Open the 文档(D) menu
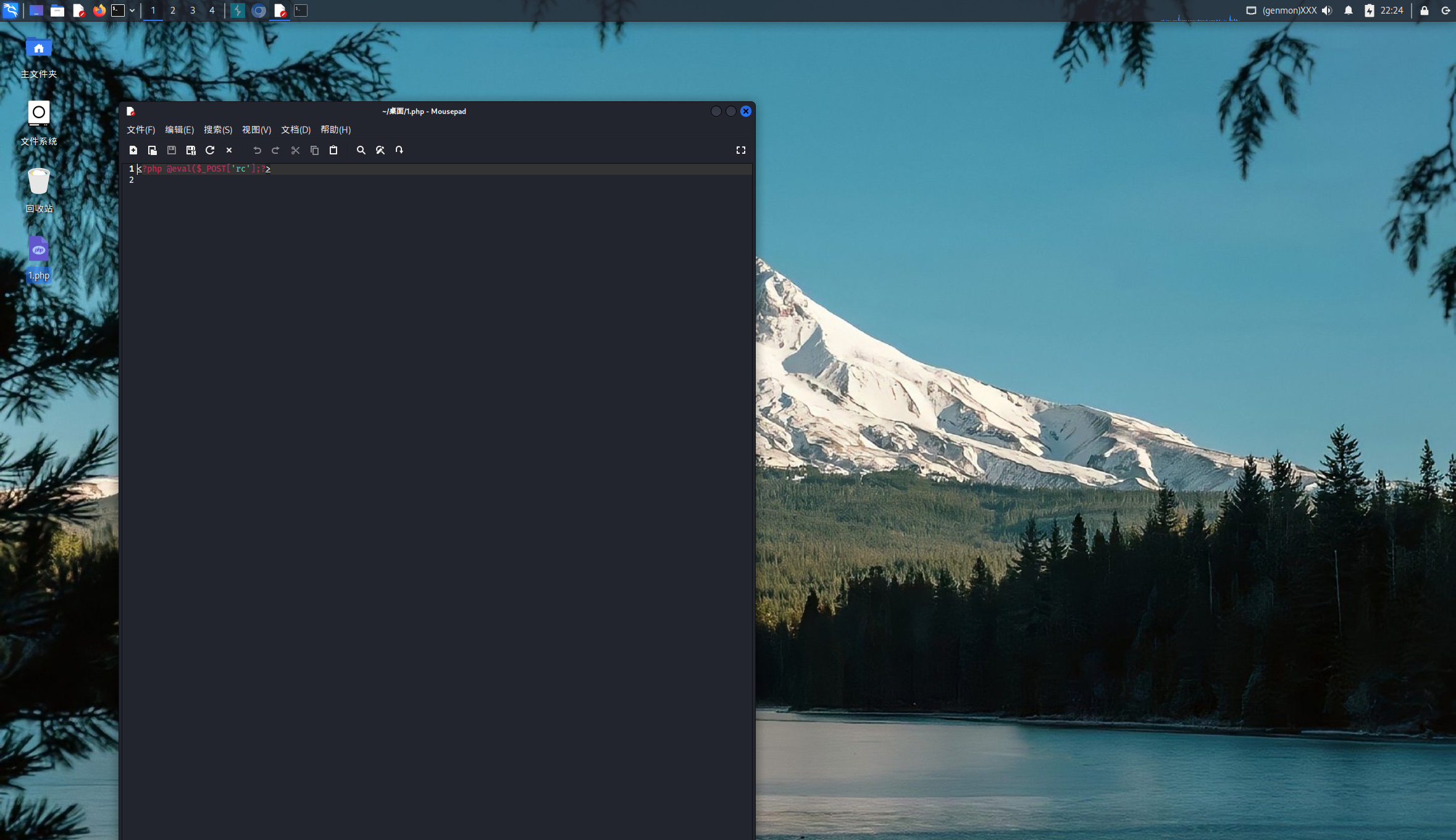Screen dimensions: 1456x840 click(x=296, y=130)
